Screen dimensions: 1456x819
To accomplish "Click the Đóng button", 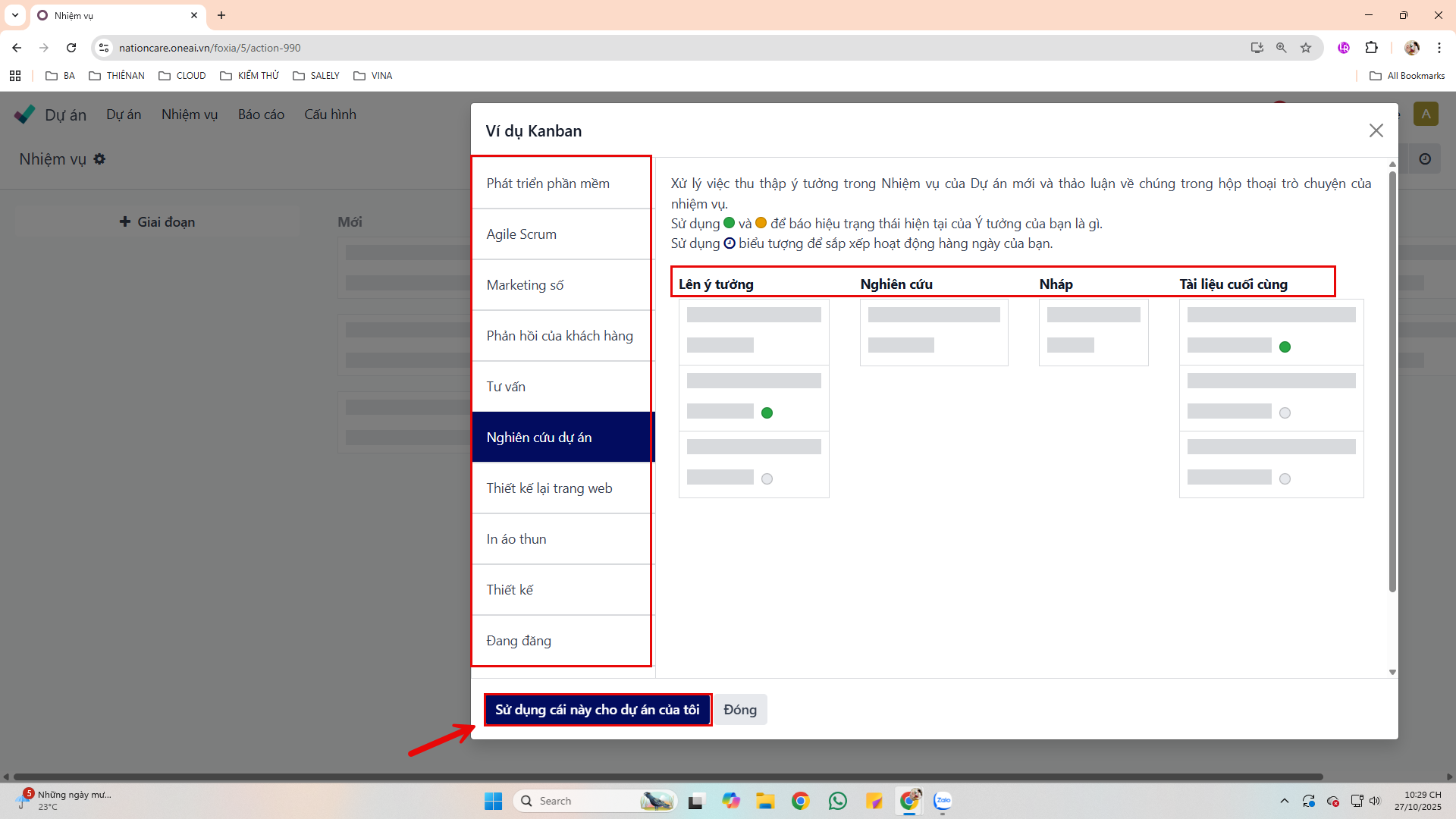I will pyautogui.click(x=740, y=710).
